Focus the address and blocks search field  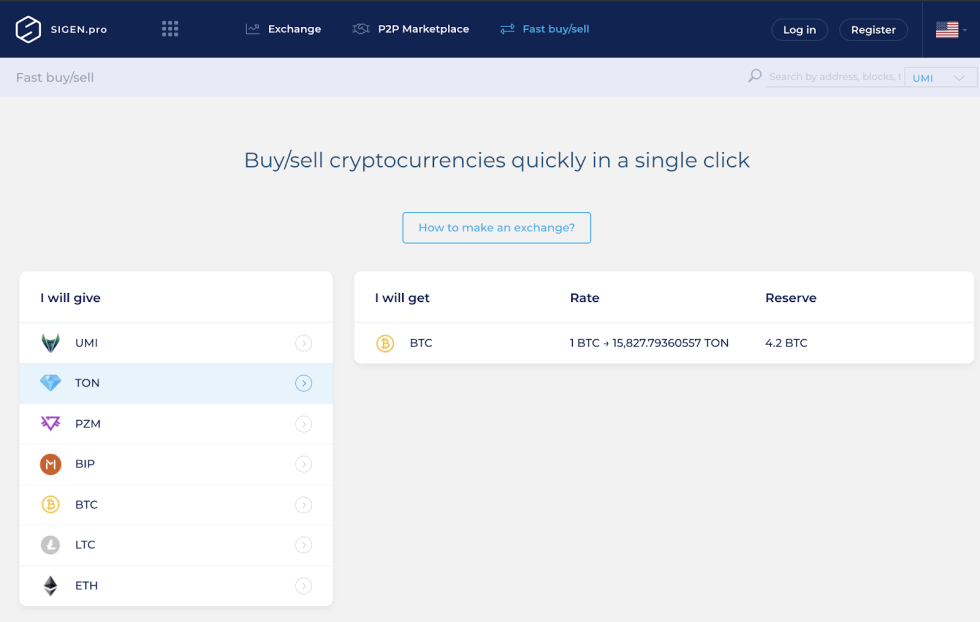click(834, 76)
